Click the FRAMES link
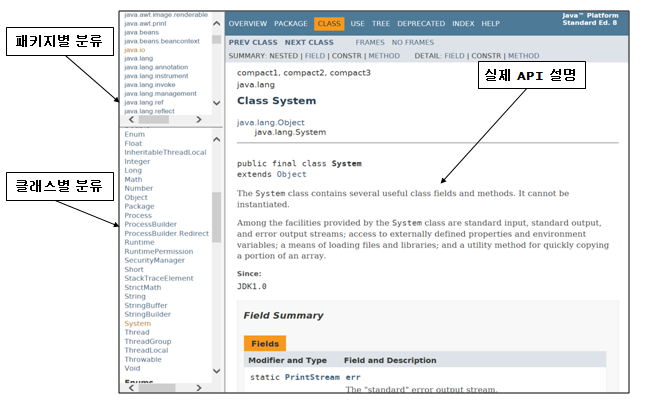Image resolution: width=662 pixels, height=404 pixels. click(370, 42)
